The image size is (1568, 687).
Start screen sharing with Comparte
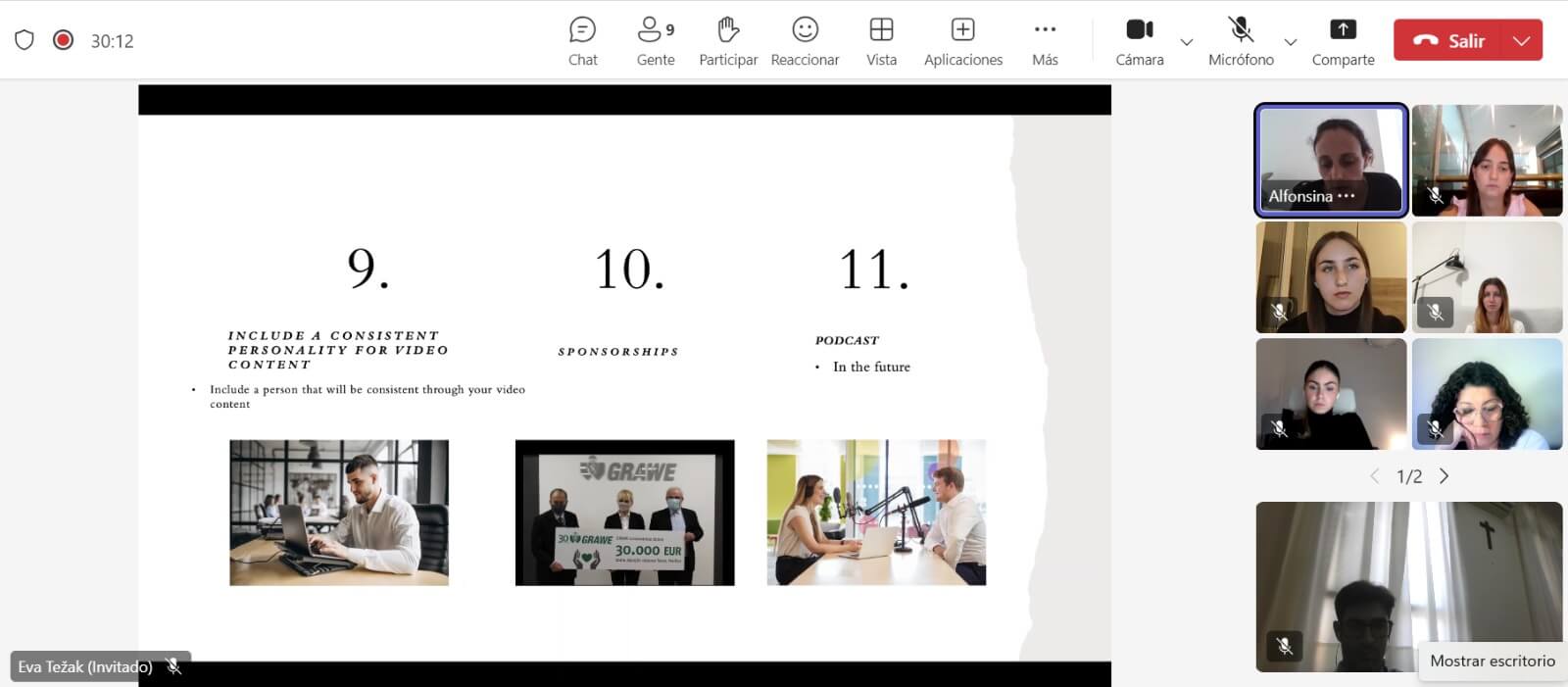coord(1343,41)
